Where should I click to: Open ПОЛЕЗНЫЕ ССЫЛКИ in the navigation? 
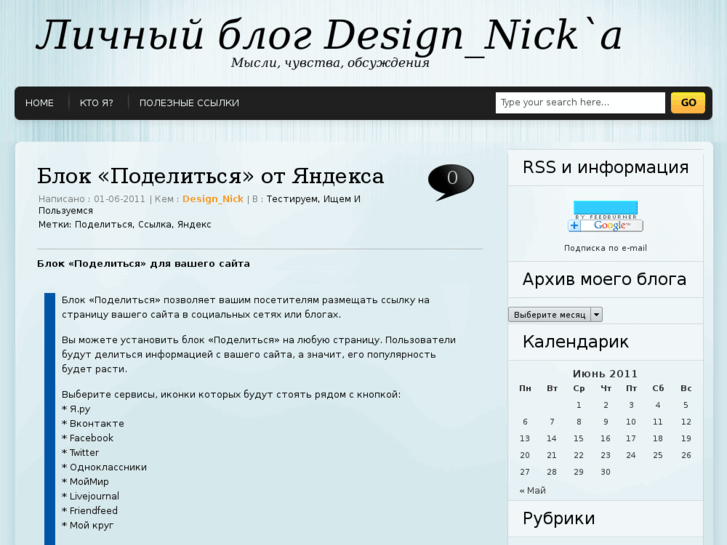(189, 103)
